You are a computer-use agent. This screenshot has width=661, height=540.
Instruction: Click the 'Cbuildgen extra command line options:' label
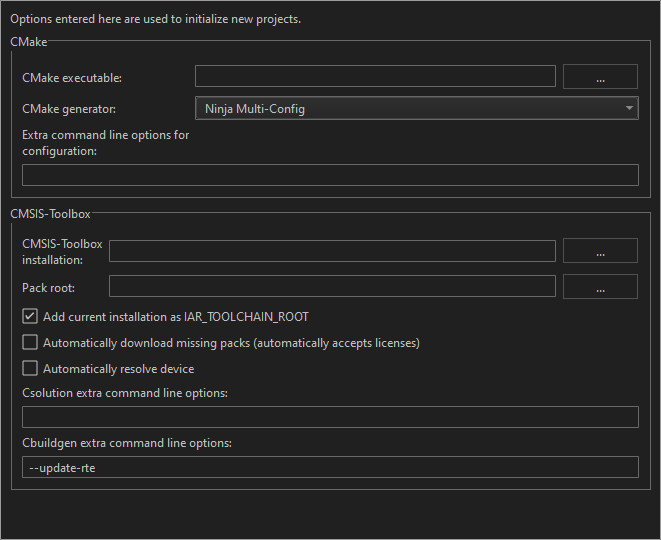point(127,443)
